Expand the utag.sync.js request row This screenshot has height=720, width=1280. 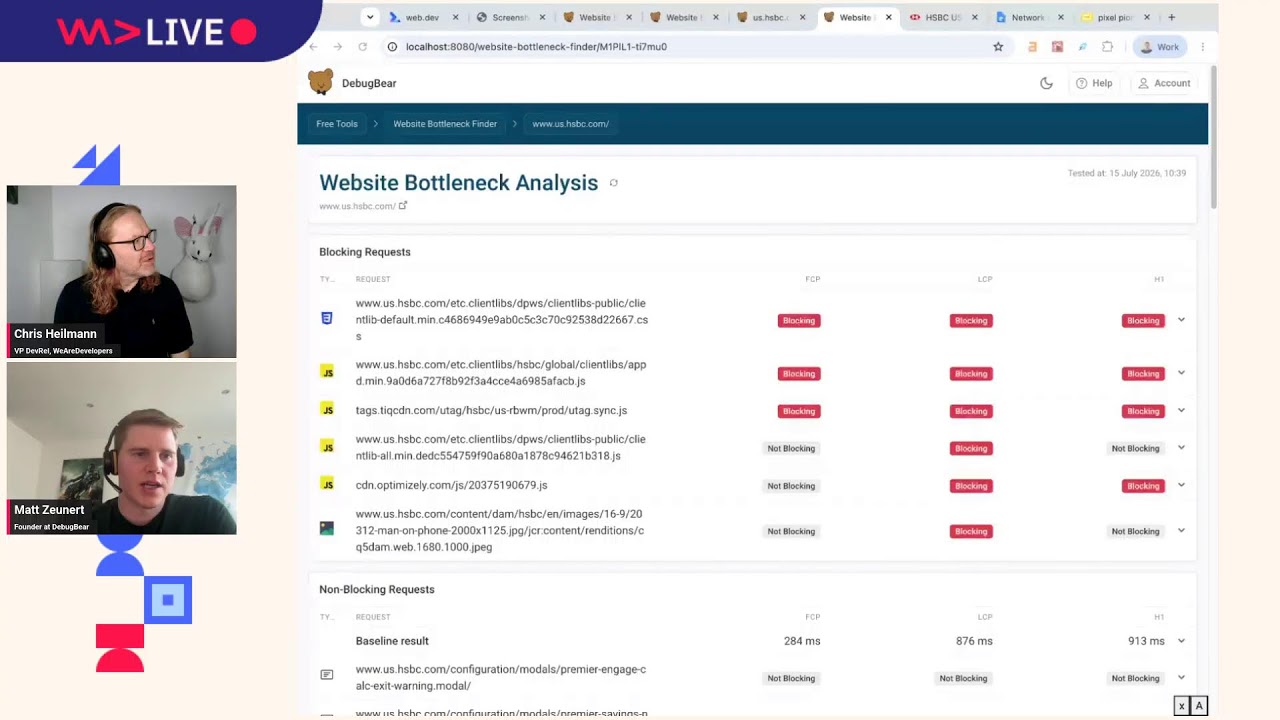click(1181, 410)
